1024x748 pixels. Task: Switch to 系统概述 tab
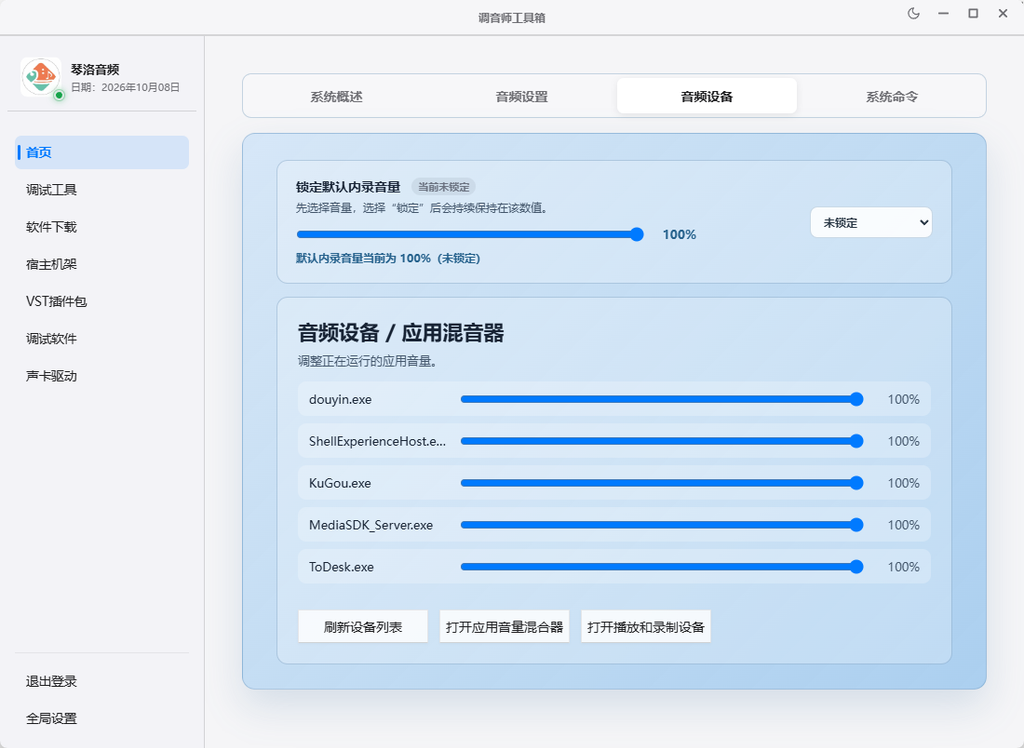(x=336, y=96)
